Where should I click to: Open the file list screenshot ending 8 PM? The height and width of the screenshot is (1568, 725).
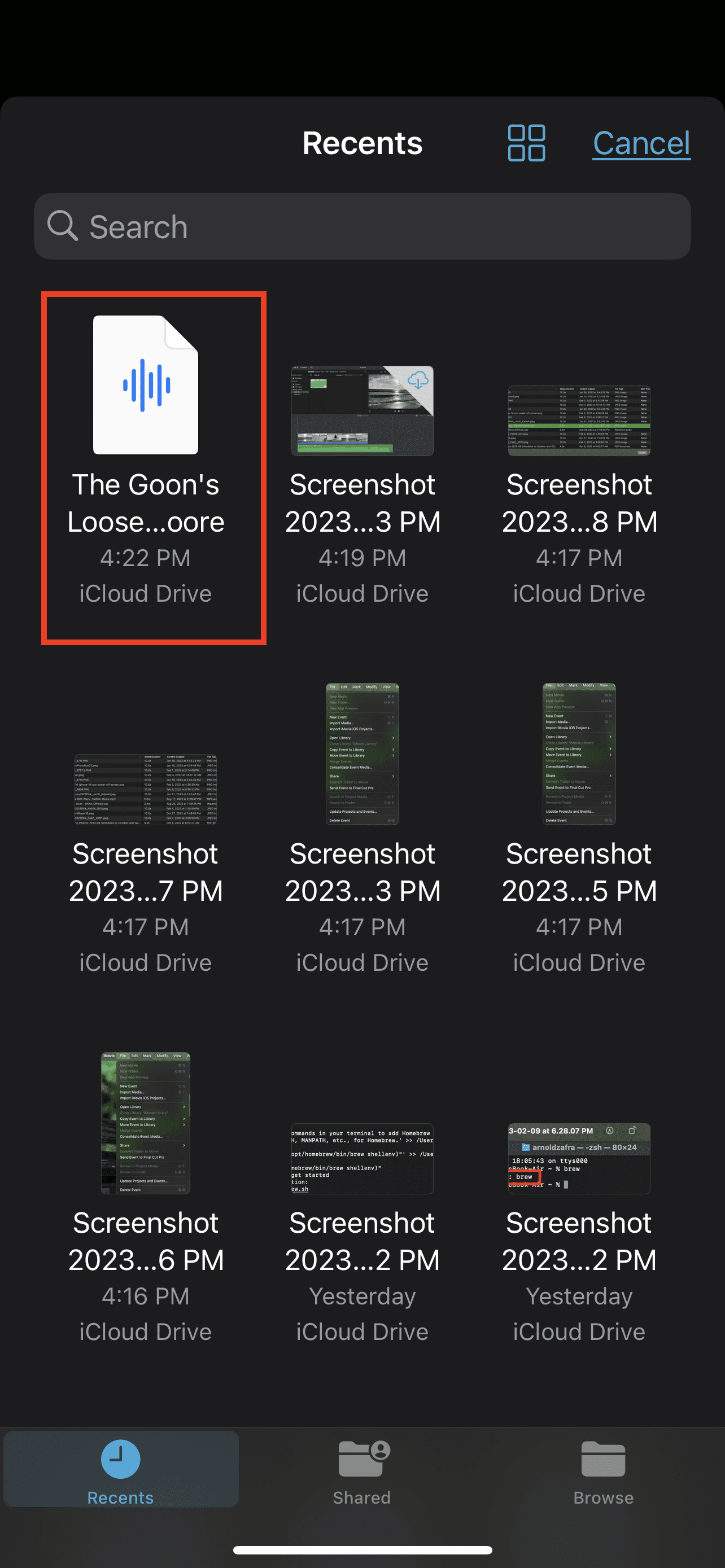coord(579,421)
